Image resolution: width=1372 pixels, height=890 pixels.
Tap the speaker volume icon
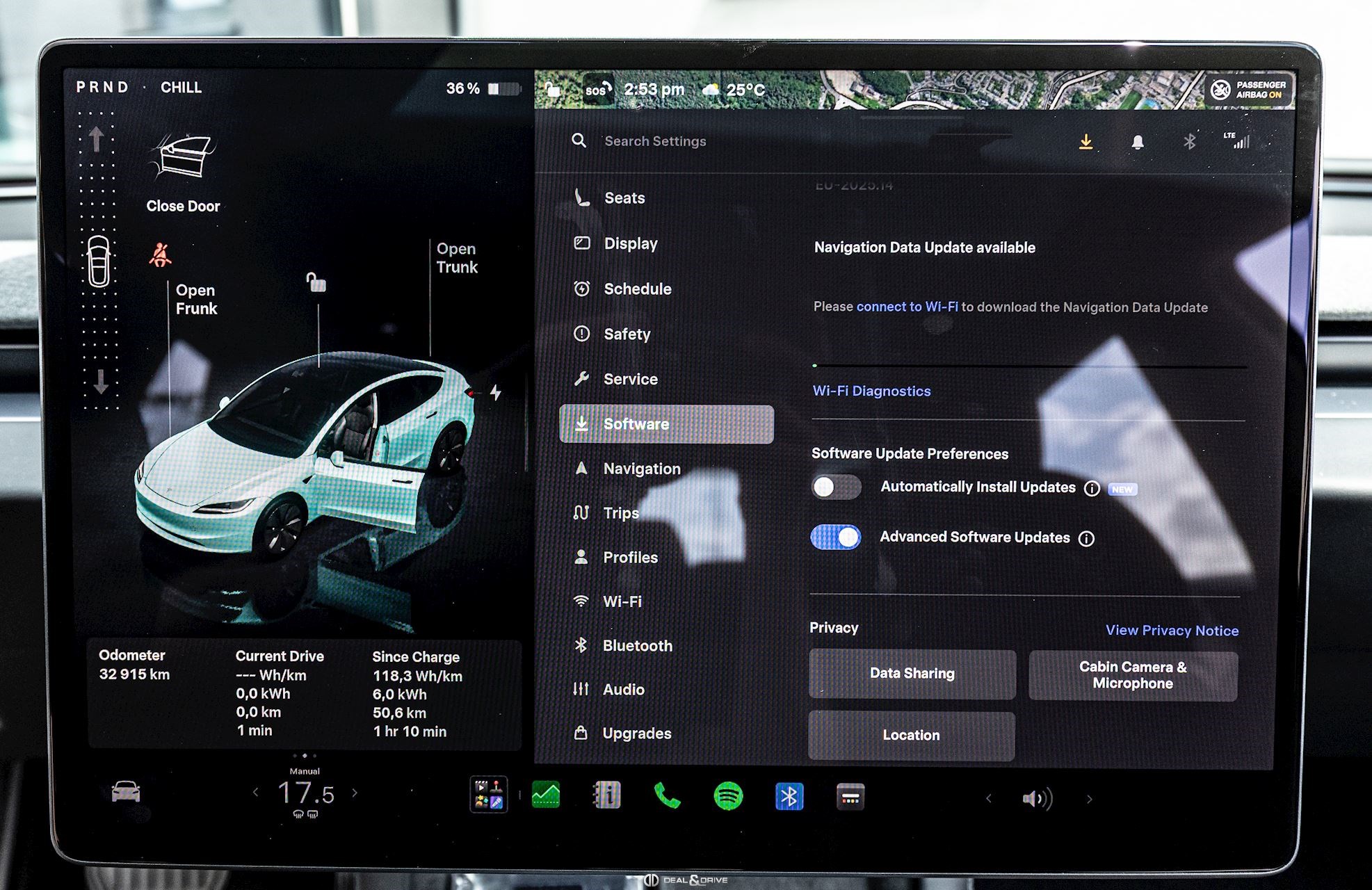pos(1038,799)
